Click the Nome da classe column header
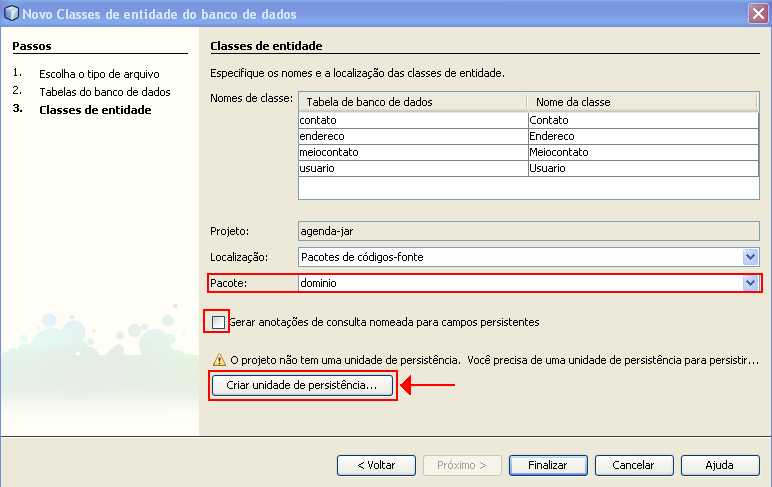 click(x=642, y=102)
